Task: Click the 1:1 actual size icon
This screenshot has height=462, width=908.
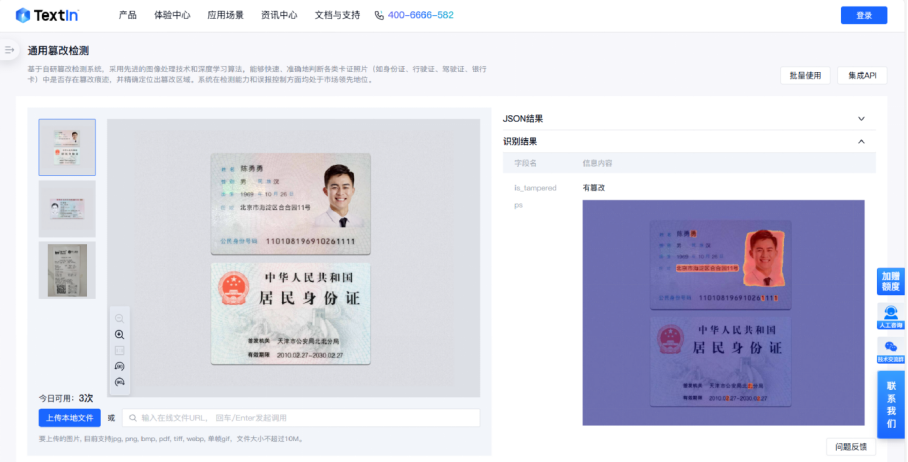Action: pyautogui.click(x=119, y=350)
